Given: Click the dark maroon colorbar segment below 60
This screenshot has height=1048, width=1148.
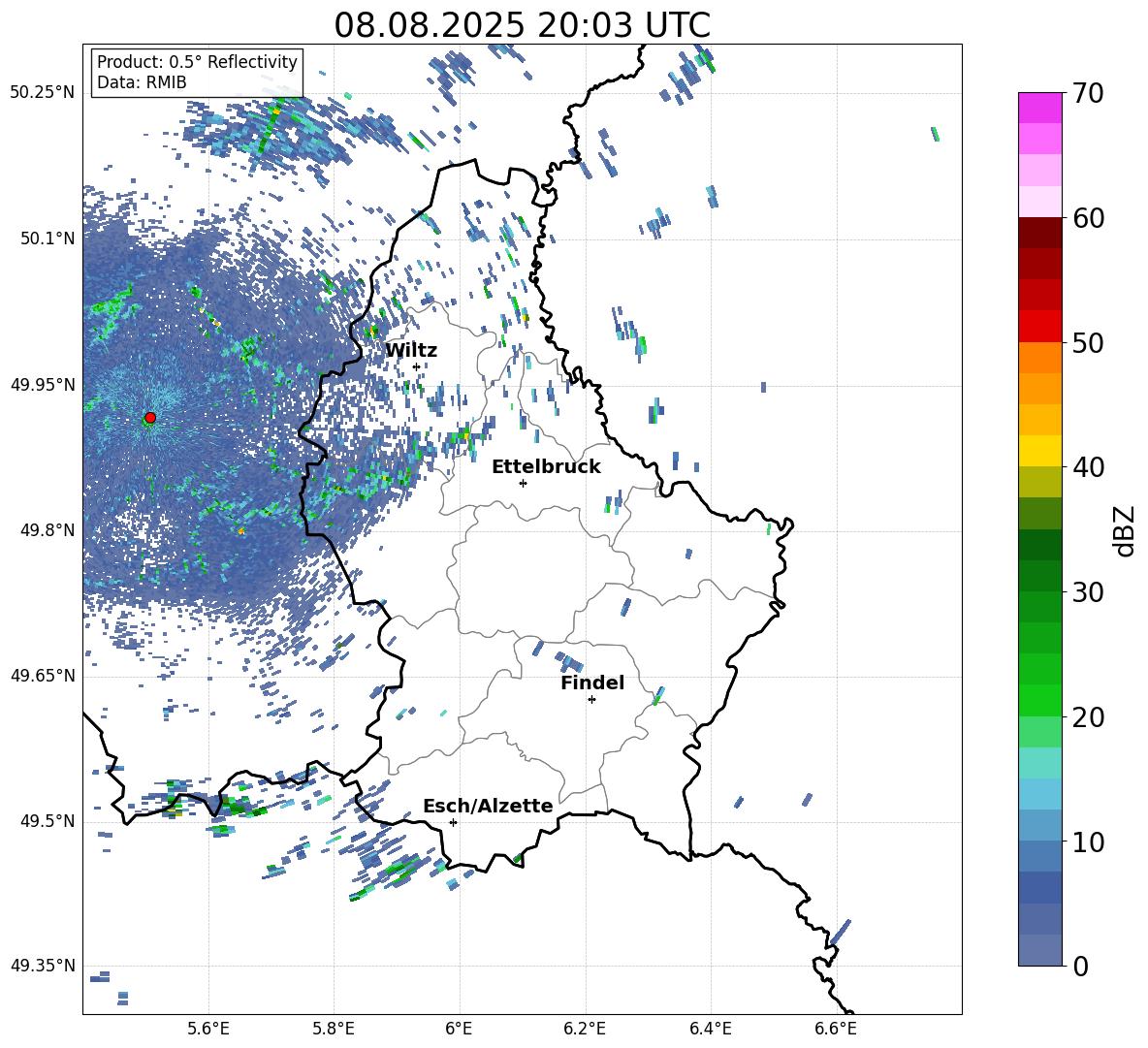Looking at the screenshot, I should pyautogui.click(x=1040, y=233).
